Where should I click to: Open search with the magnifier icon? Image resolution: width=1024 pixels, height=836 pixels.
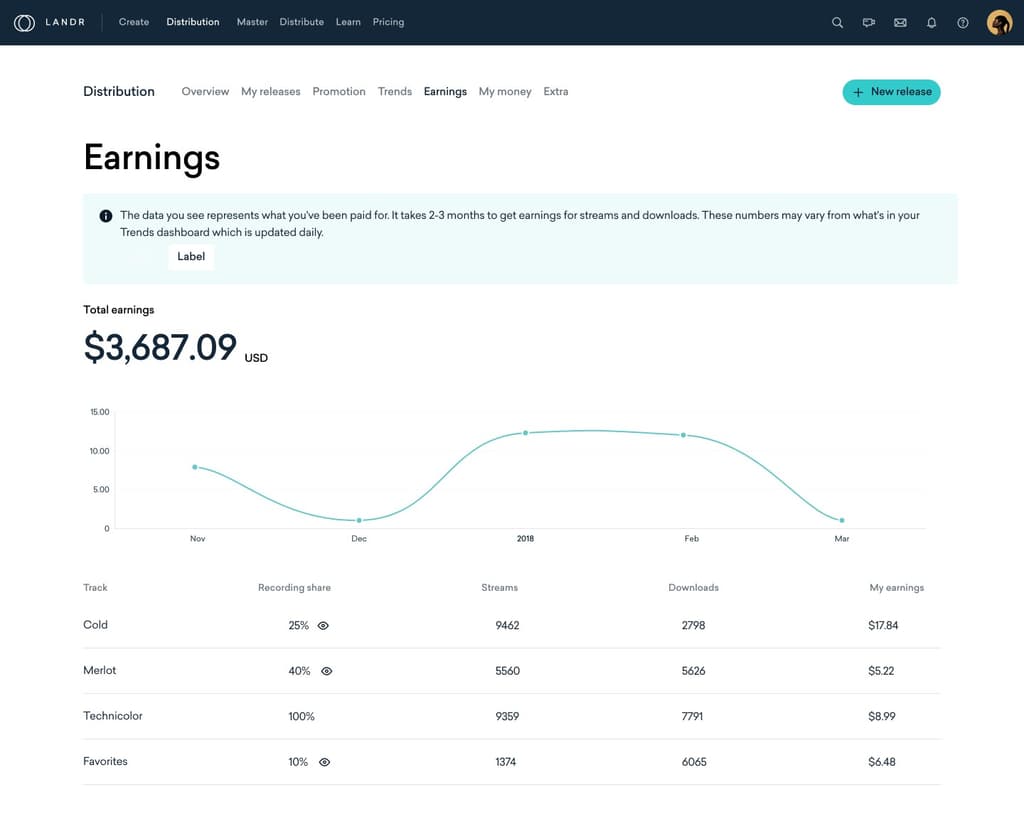tap(837, 22)
